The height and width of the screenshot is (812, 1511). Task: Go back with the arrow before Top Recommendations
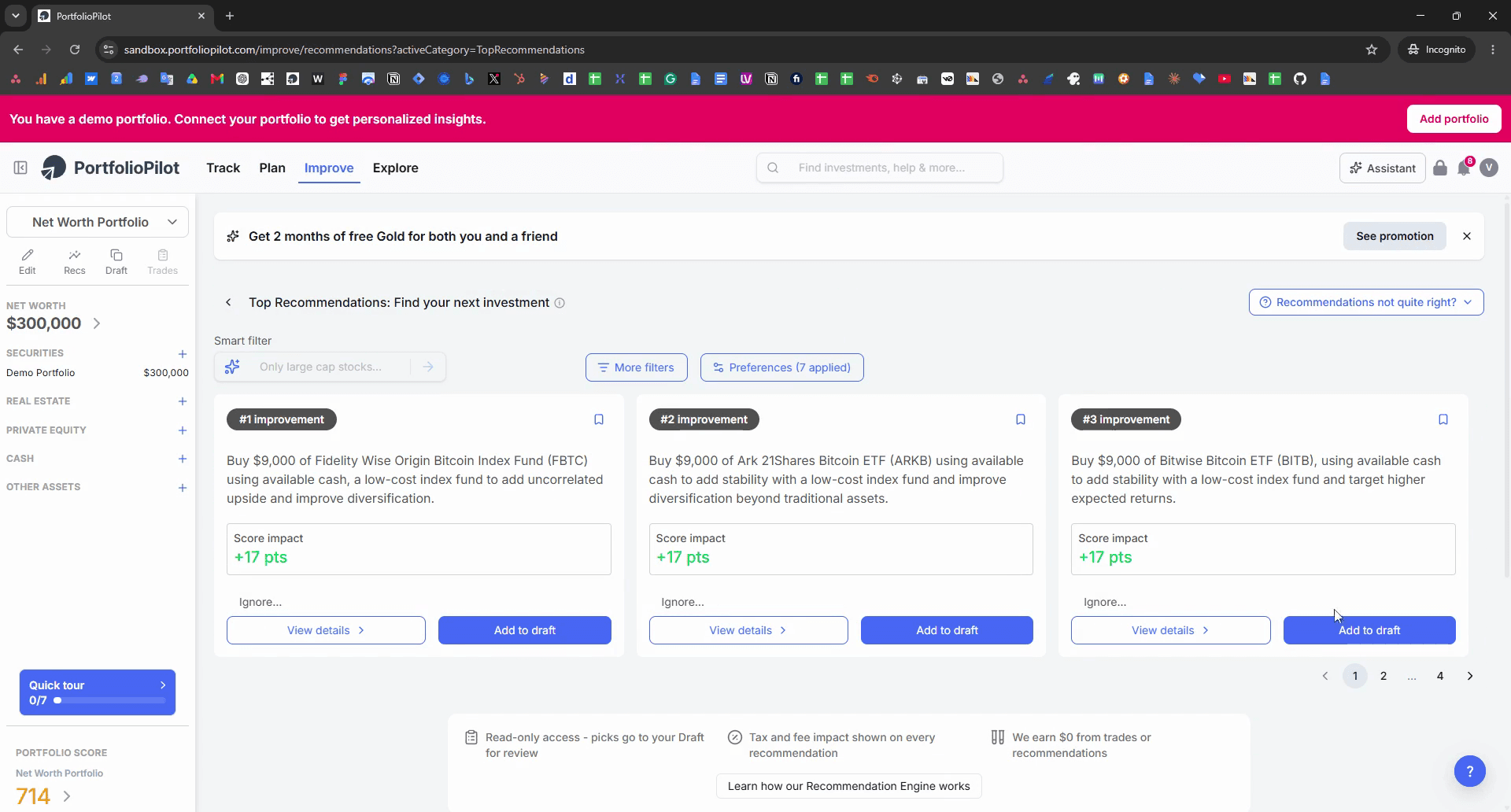point(228,302)
